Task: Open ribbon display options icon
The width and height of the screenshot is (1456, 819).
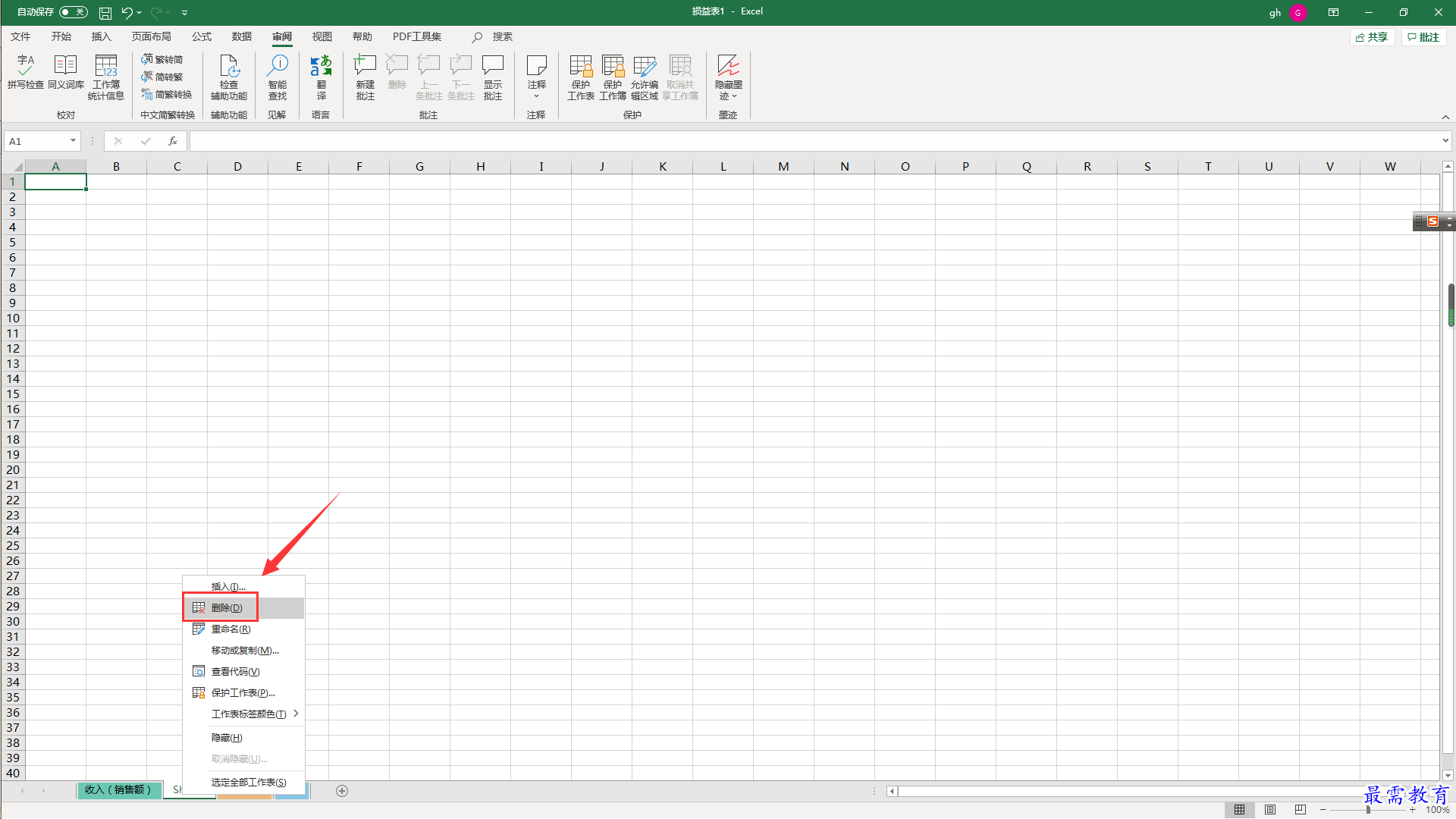Action: click(x=1333, y=12)
